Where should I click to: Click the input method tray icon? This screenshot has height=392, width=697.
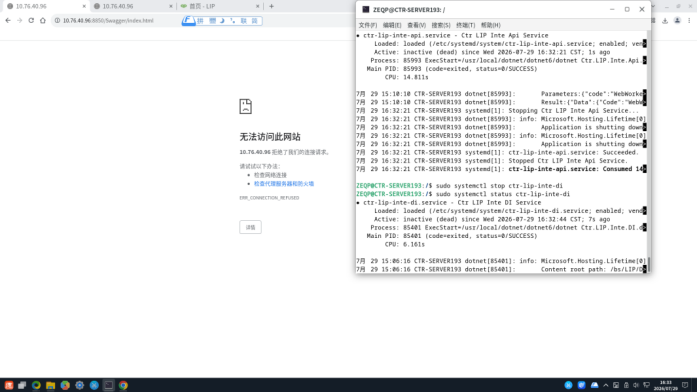click(594, 385)
